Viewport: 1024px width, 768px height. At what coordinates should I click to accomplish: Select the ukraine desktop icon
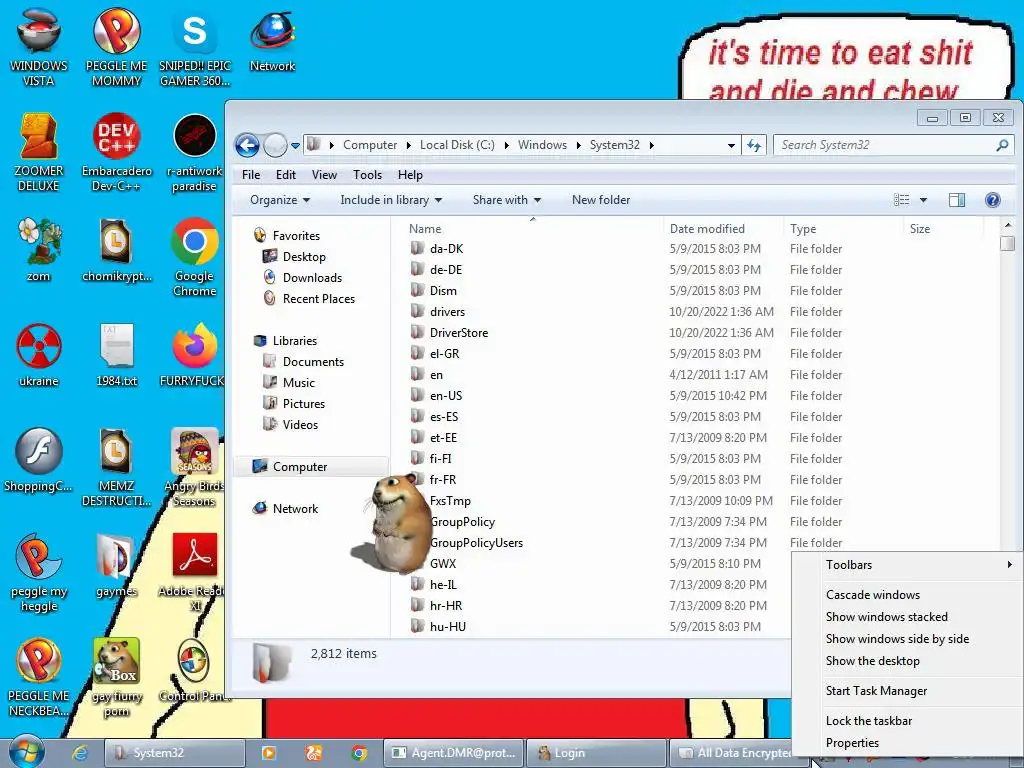pos(39,355)
